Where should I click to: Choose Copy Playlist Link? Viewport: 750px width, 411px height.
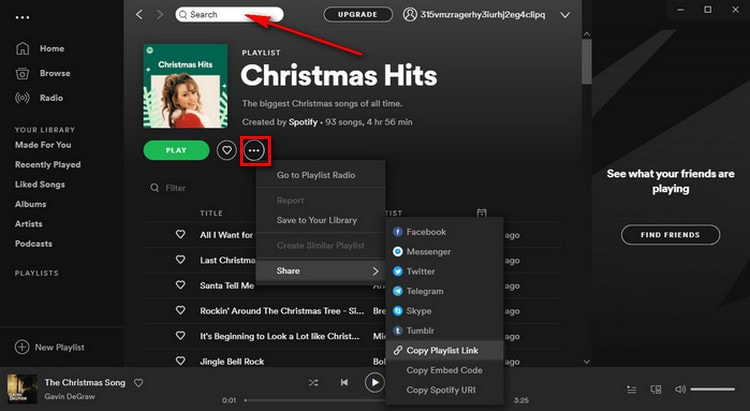pyautogui.click(x=444, y=350)
